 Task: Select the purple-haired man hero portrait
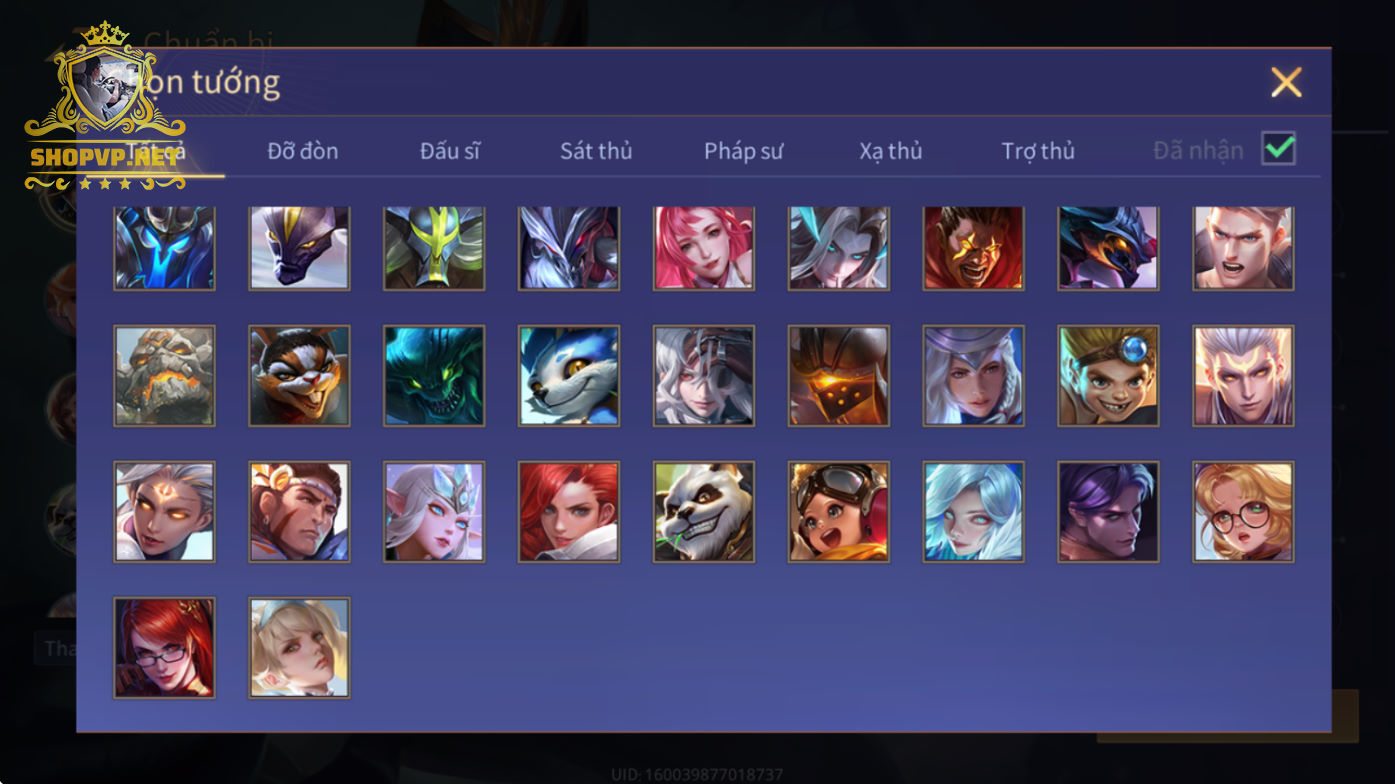tap(1108, 511)
